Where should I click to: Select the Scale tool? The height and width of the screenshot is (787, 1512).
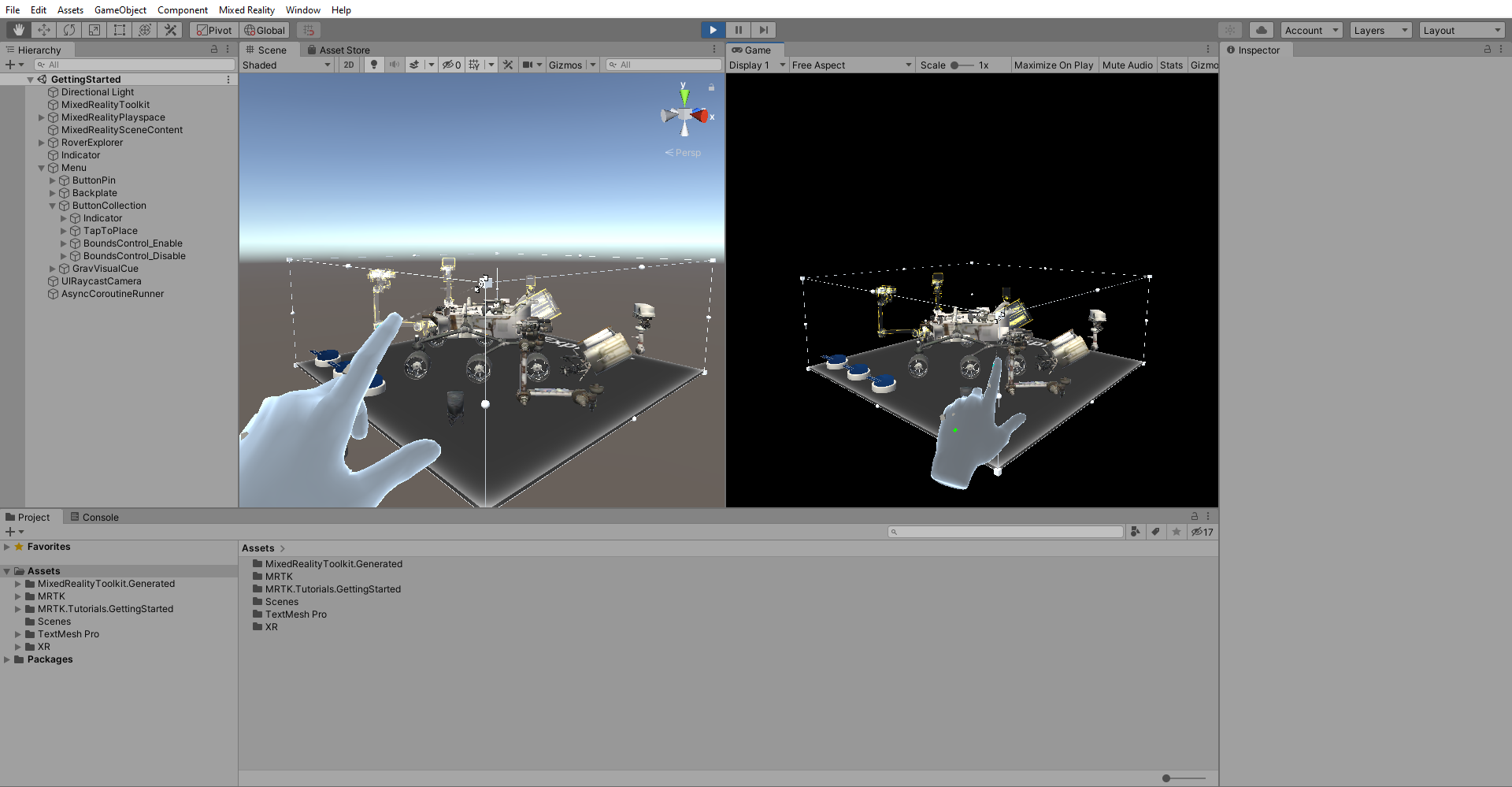(94, 30)
